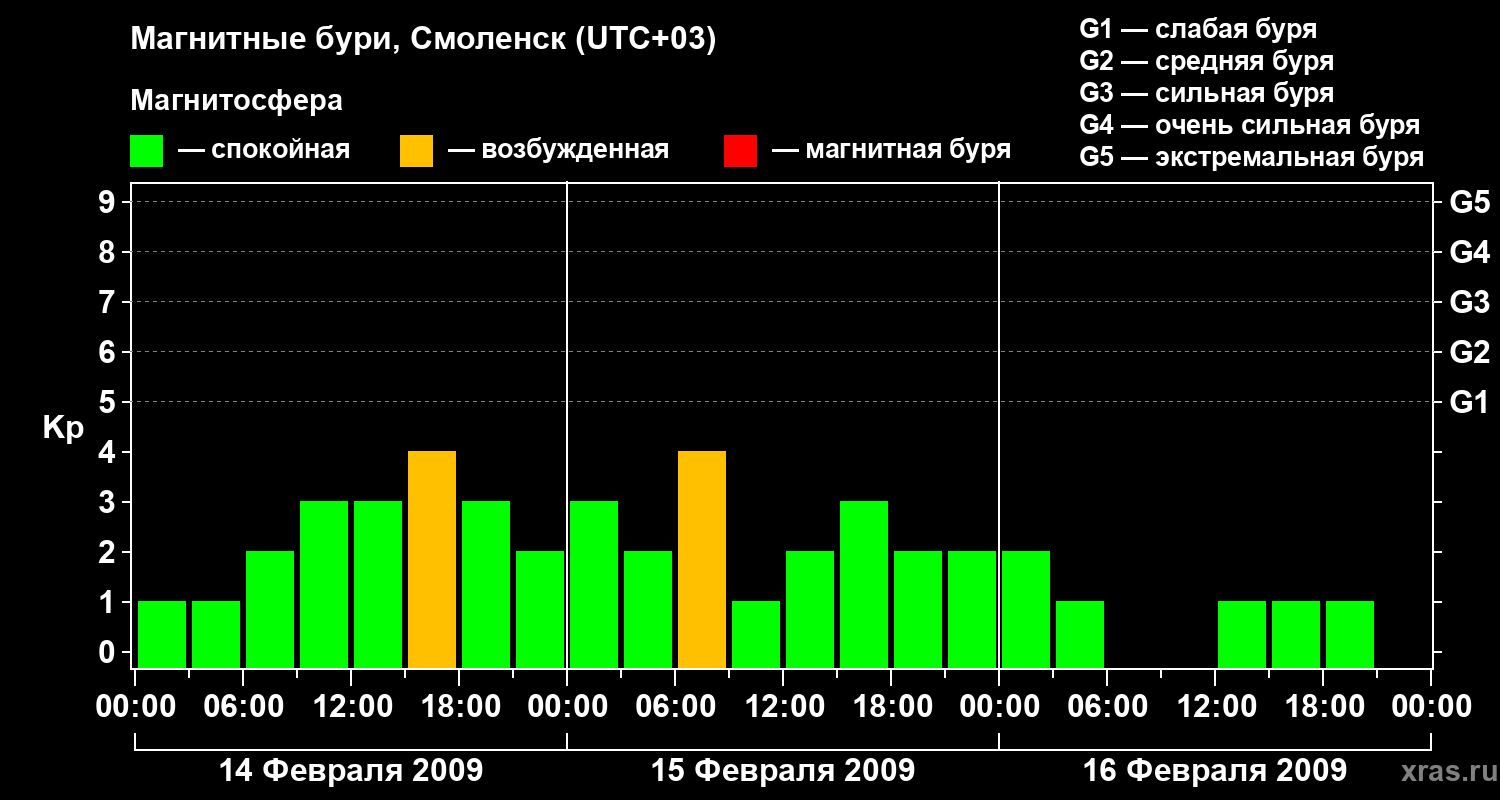The image size is (1500, 800).
Task: Click the G4 right-axis label
Action: 1469,252
